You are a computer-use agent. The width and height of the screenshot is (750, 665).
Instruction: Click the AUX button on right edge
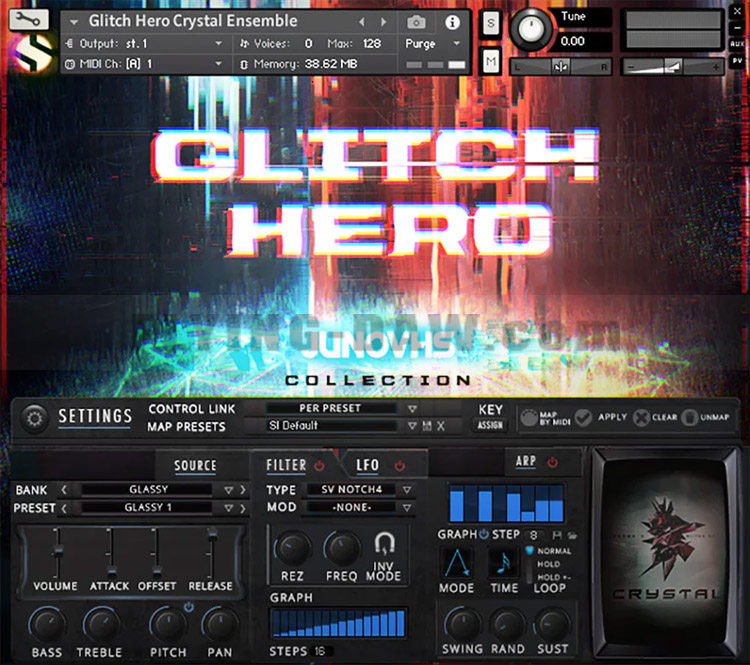(737, 44)
